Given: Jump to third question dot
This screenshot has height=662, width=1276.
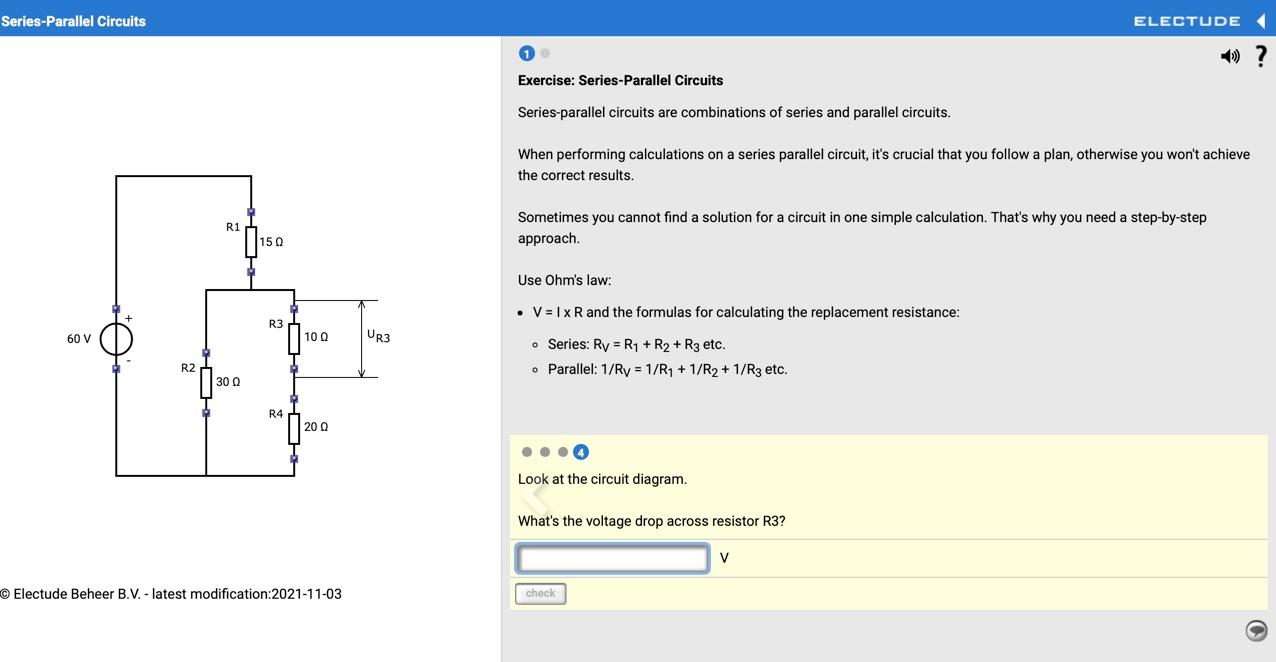Looking at the screenshot, I should coord(563,452).
